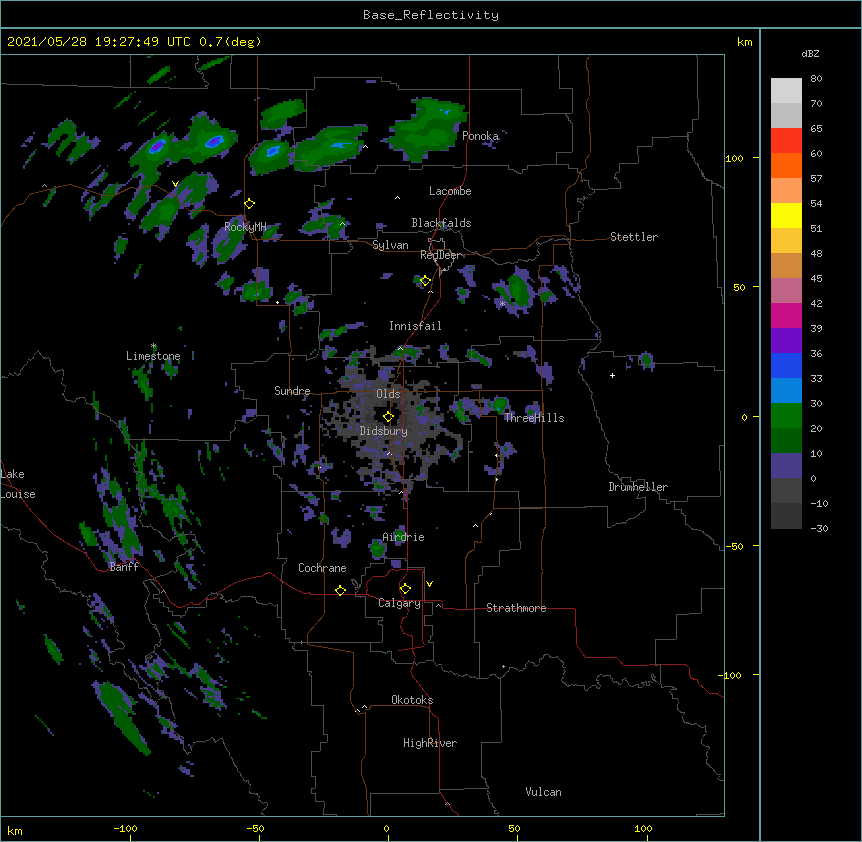Select the RockyMH label
The width and height of the screenshot is (862, 842).
pos(245,227)
